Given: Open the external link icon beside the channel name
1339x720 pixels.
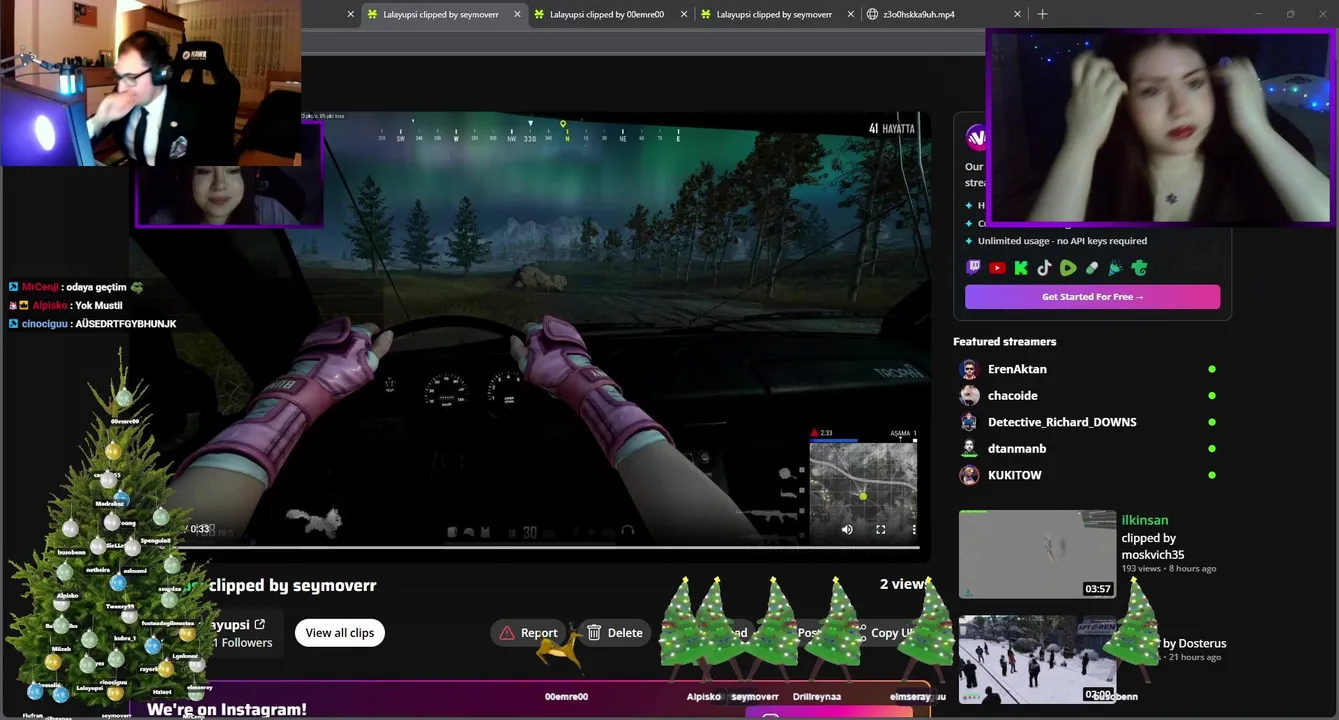Looking at the screenshot, I should [x=260, y=624].
